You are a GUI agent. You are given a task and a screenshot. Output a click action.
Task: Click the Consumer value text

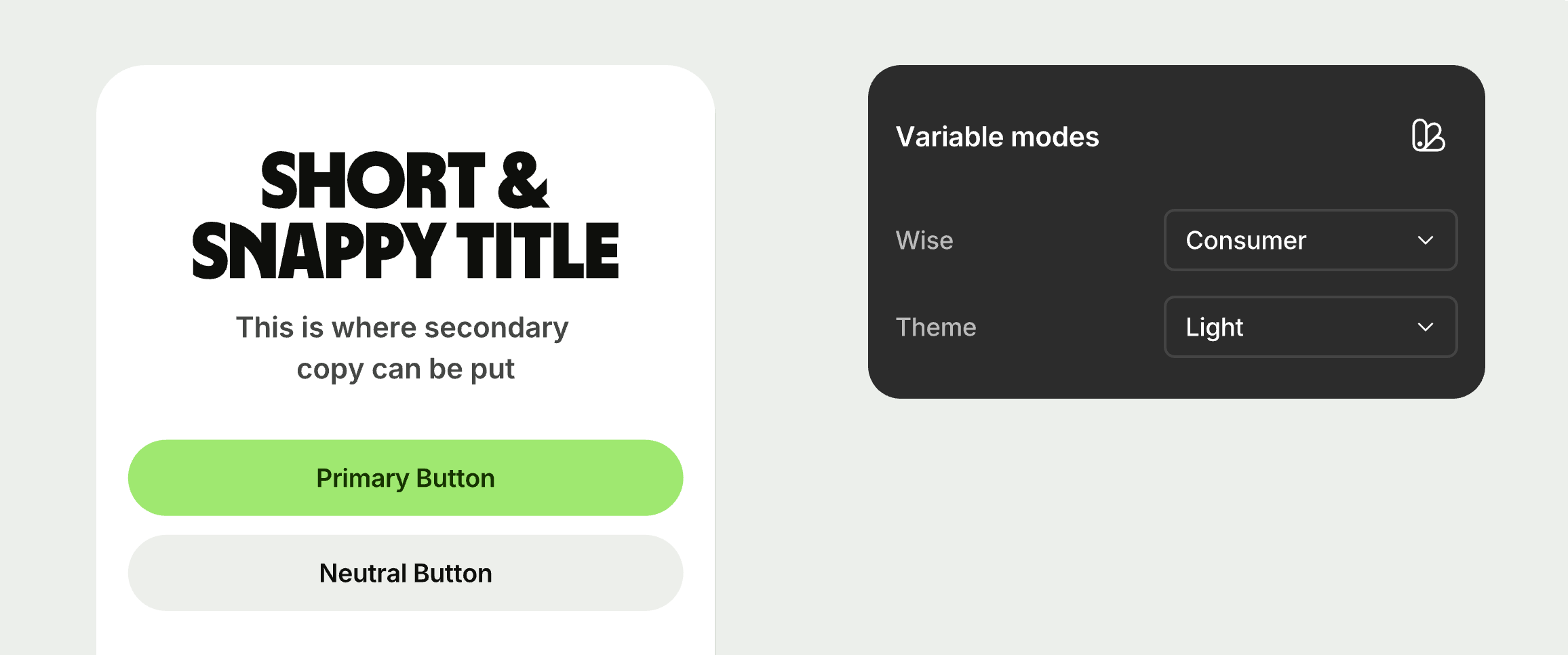click(x=1246, y=240)
